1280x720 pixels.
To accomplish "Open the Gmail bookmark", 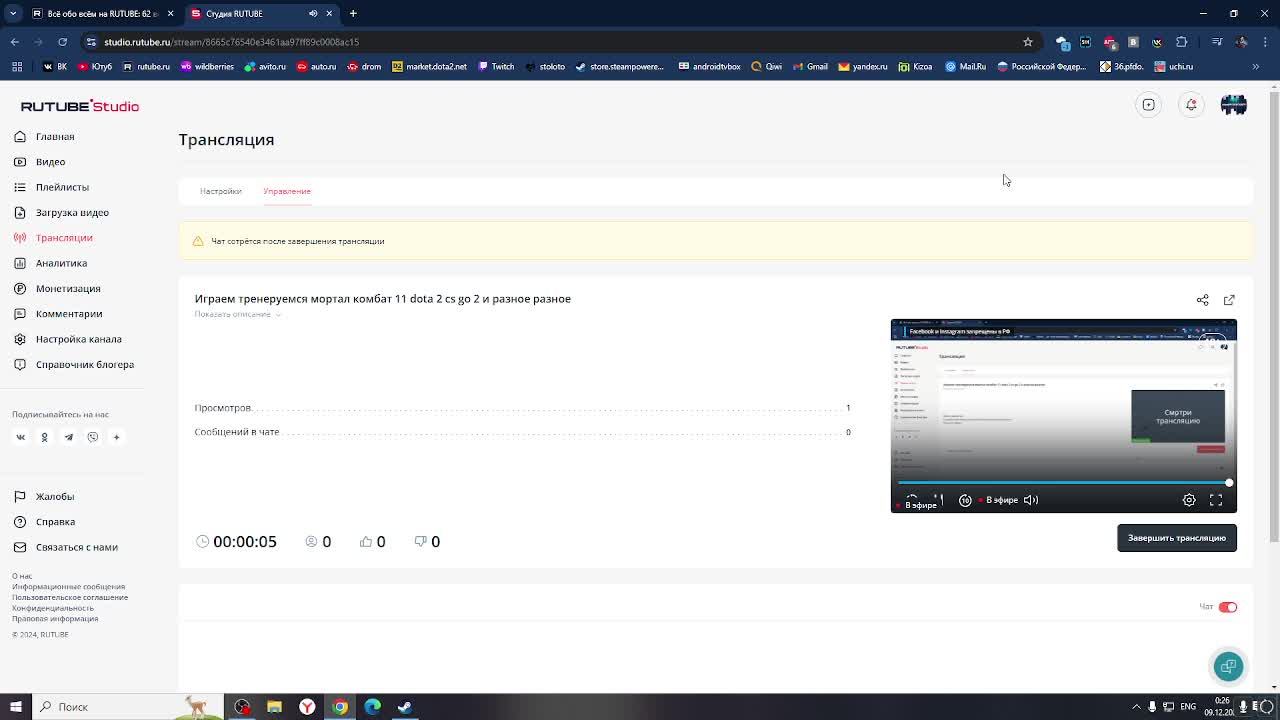I will tap(810, 67).
